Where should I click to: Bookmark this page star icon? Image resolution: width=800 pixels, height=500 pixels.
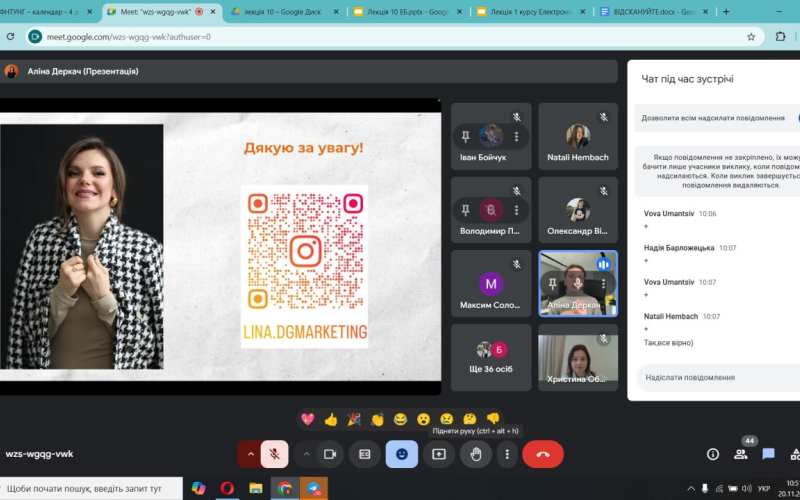(751, 37)
